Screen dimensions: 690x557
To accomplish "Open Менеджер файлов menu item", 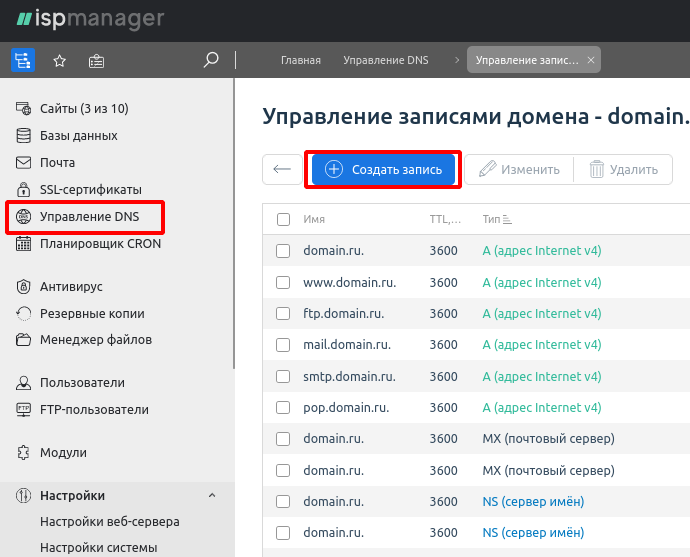I will [x=96, y=340].
